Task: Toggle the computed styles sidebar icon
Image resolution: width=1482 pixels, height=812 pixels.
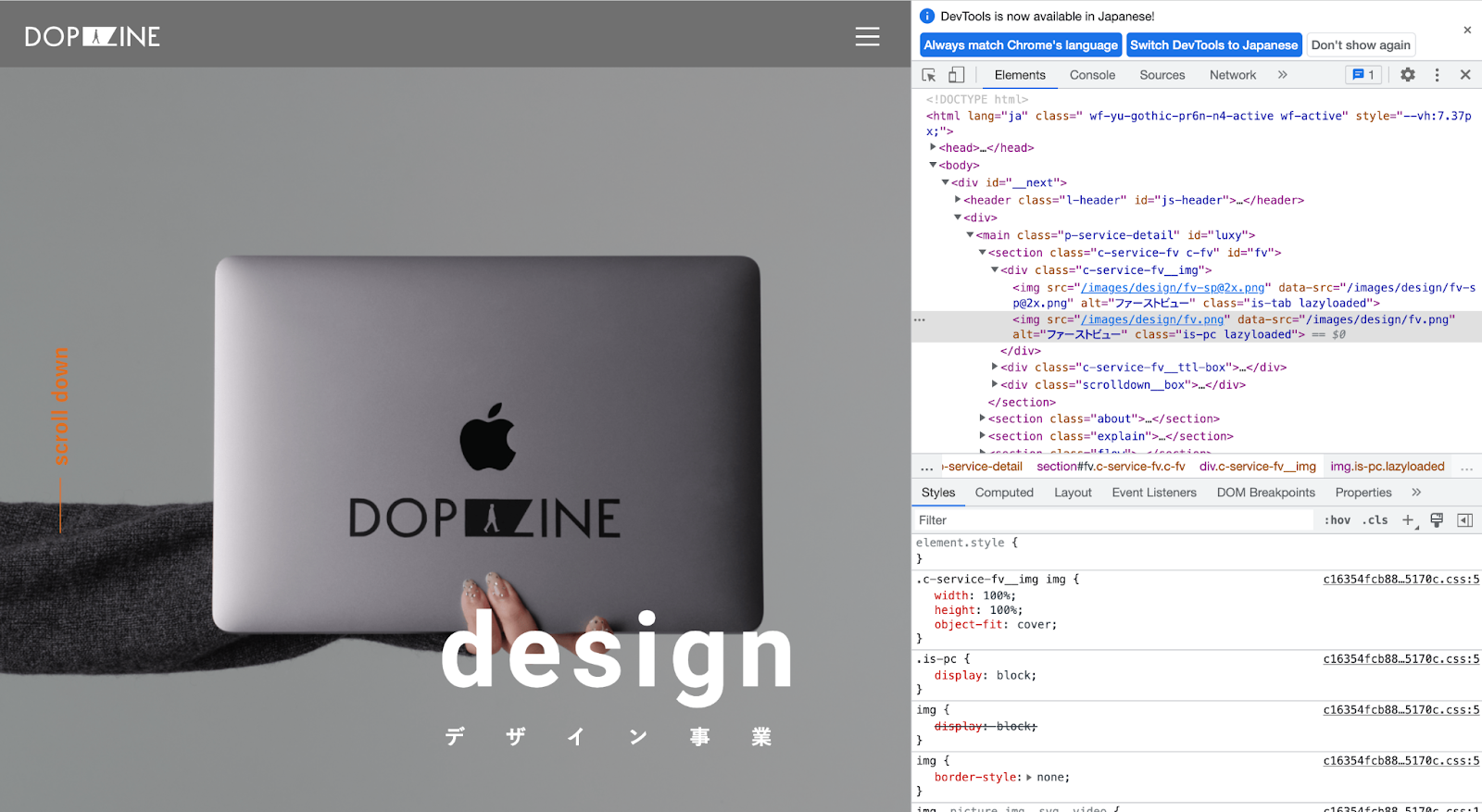Action: pos(1464,520)
